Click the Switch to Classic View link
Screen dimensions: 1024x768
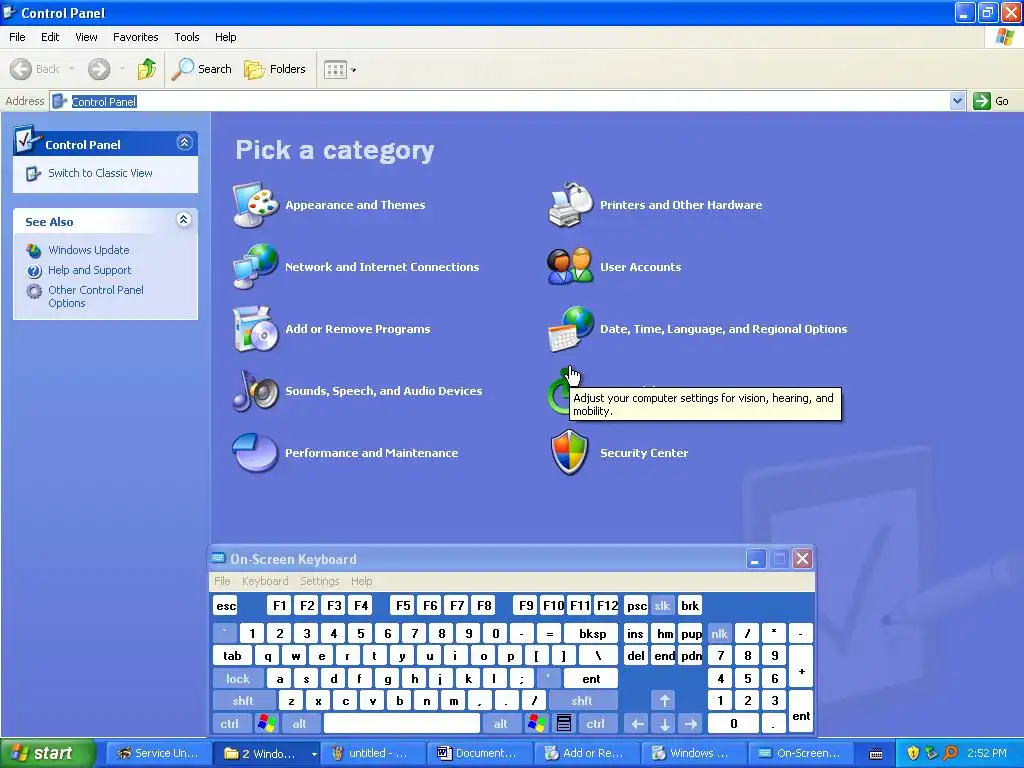click(100, 173)
